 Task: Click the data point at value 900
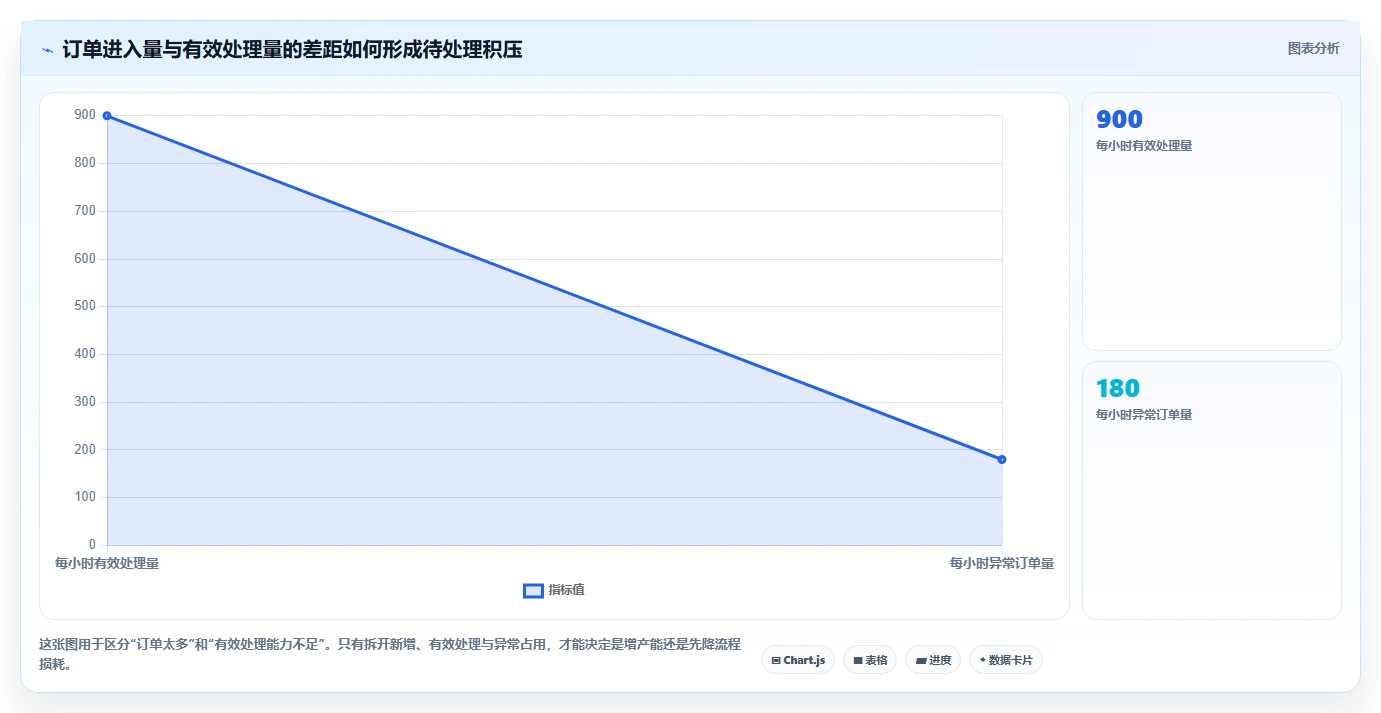[107, 116]
